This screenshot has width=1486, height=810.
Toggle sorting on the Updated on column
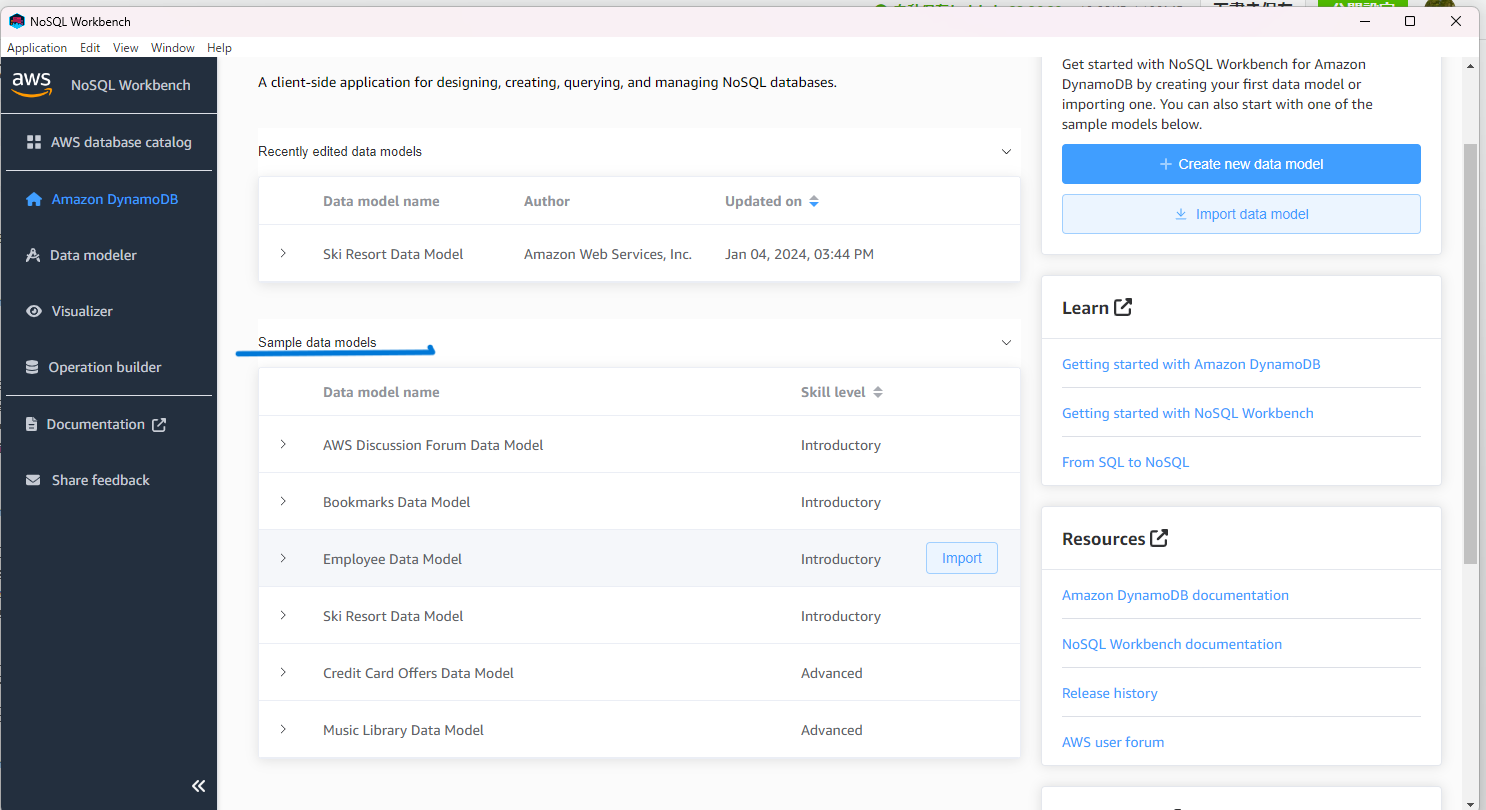(x=813, y=200)
